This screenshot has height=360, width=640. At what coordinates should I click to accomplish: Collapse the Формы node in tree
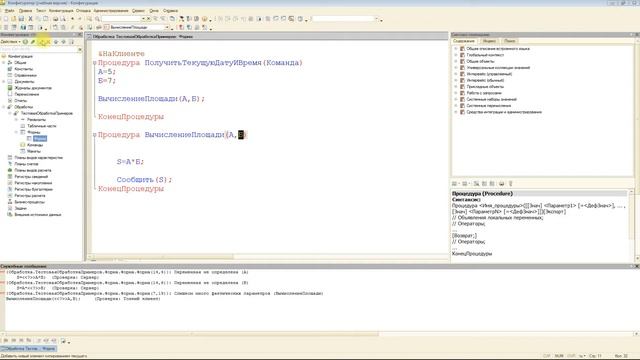[16, 132]
